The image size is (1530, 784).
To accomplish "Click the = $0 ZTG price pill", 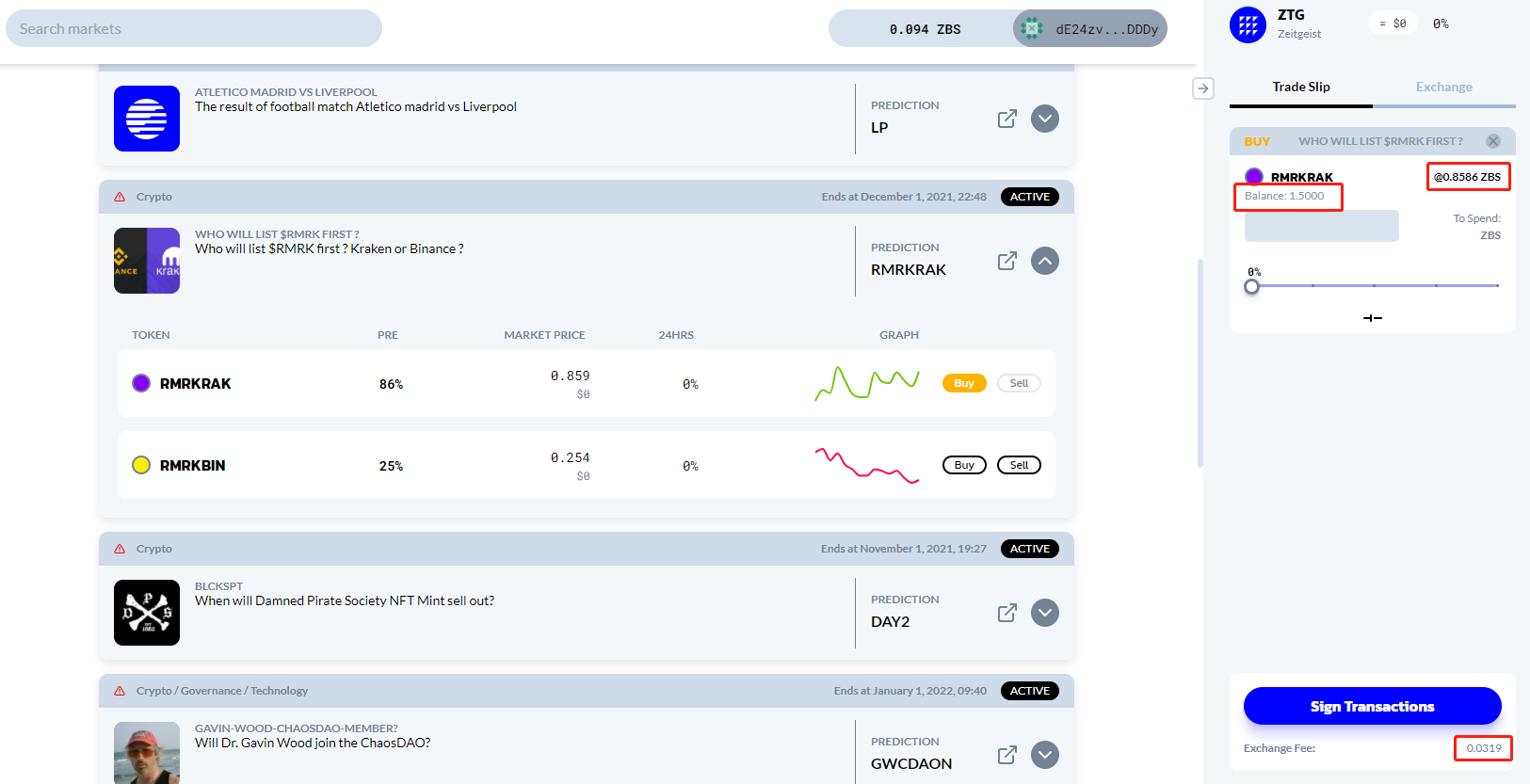I will click(1393, 24).
